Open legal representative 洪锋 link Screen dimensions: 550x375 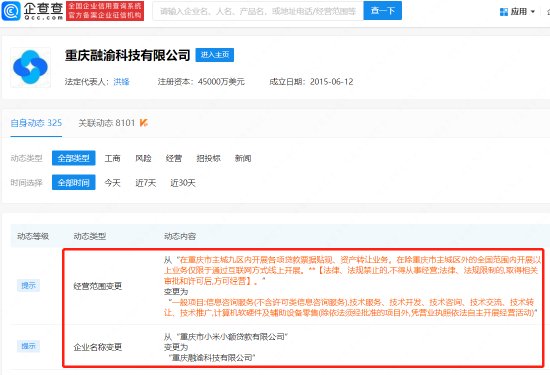pyautogui.click(x=121, y=82)
